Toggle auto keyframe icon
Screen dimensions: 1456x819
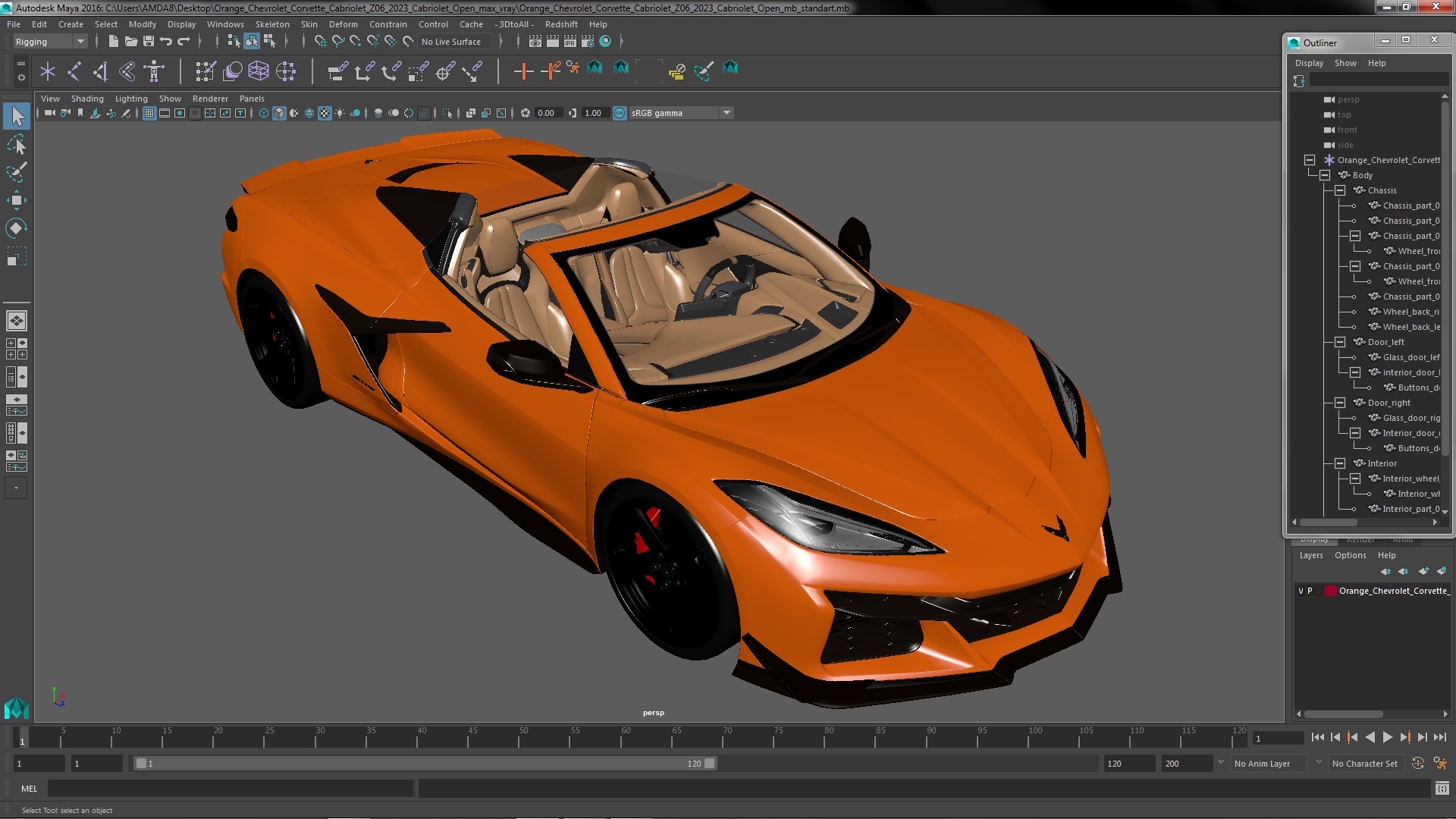(x=1417, y=764)
